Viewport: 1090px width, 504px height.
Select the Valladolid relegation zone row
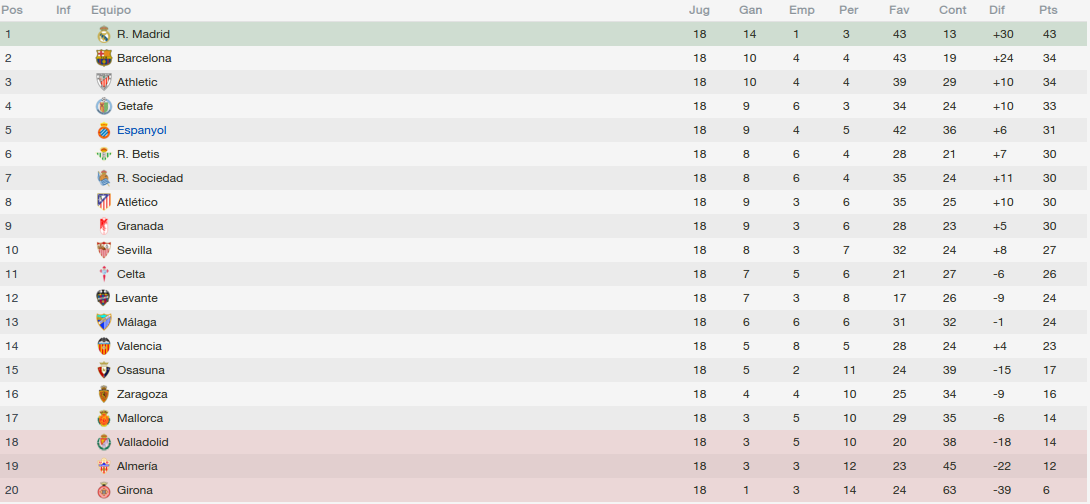545,442
